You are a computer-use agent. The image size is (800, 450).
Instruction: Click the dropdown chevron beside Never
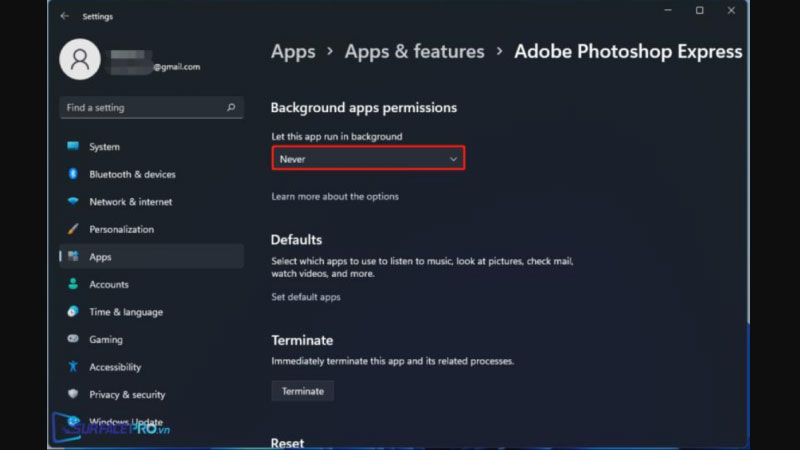(x=453, y=159)
